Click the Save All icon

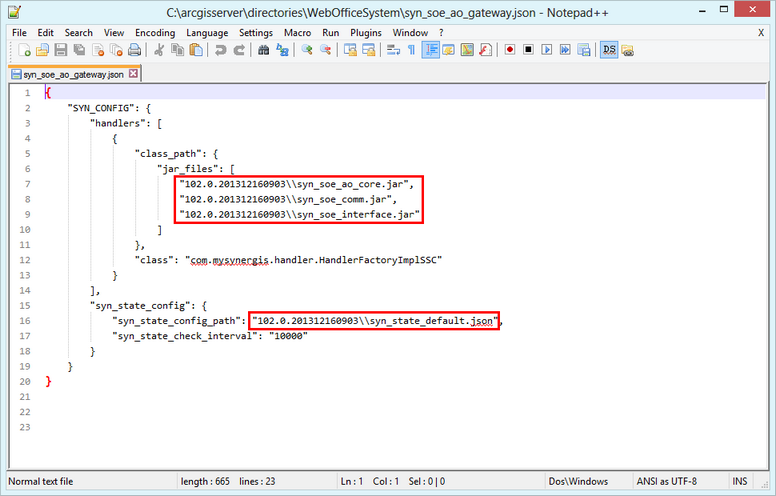pos(79,50)
